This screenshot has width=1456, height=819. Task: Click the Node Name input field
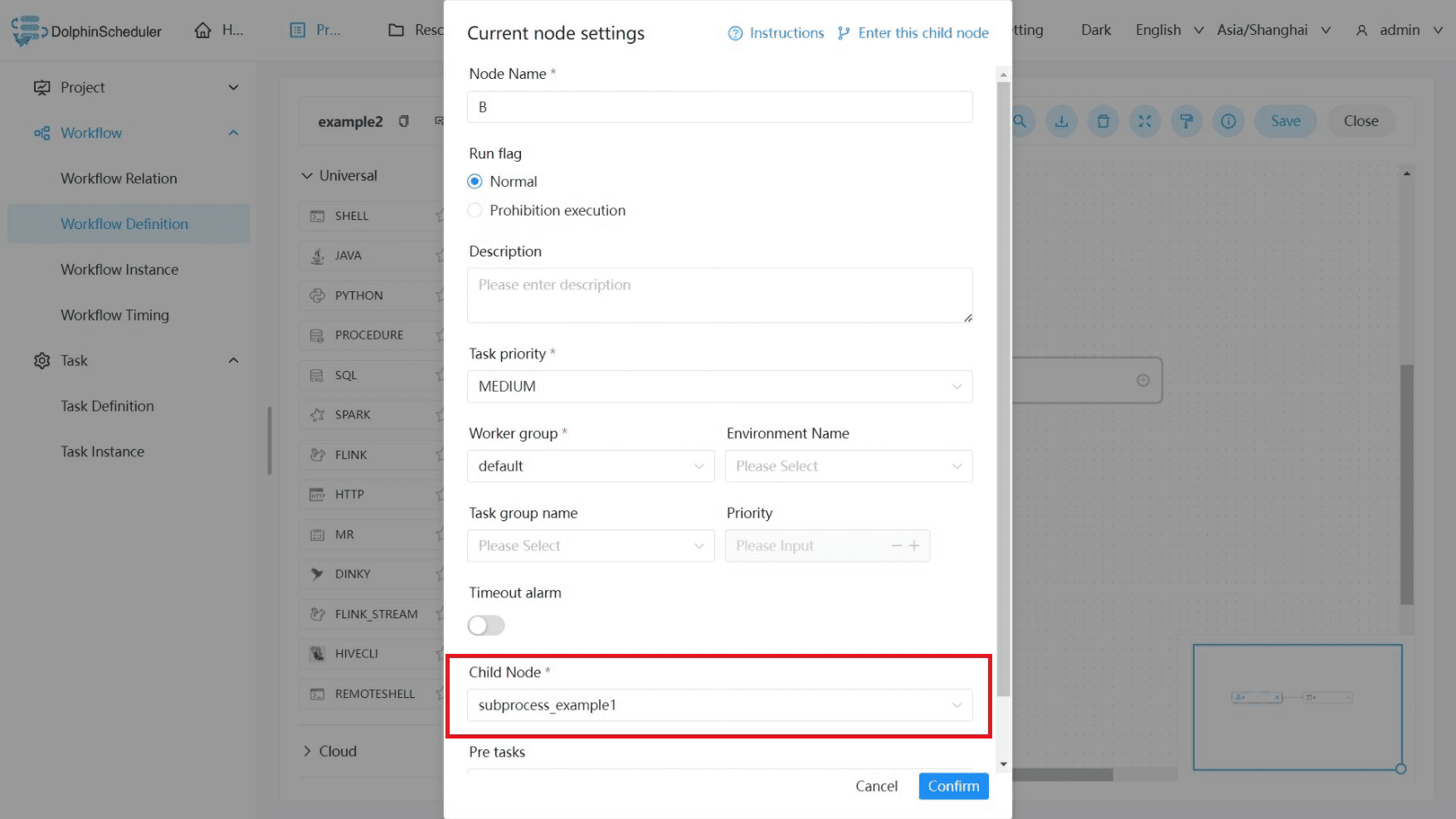tap(719, 107)
